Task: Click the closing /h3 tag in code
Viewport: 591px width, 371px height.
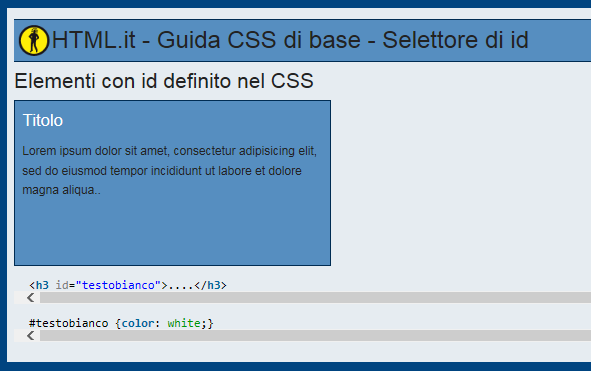Action: [210, 285]
